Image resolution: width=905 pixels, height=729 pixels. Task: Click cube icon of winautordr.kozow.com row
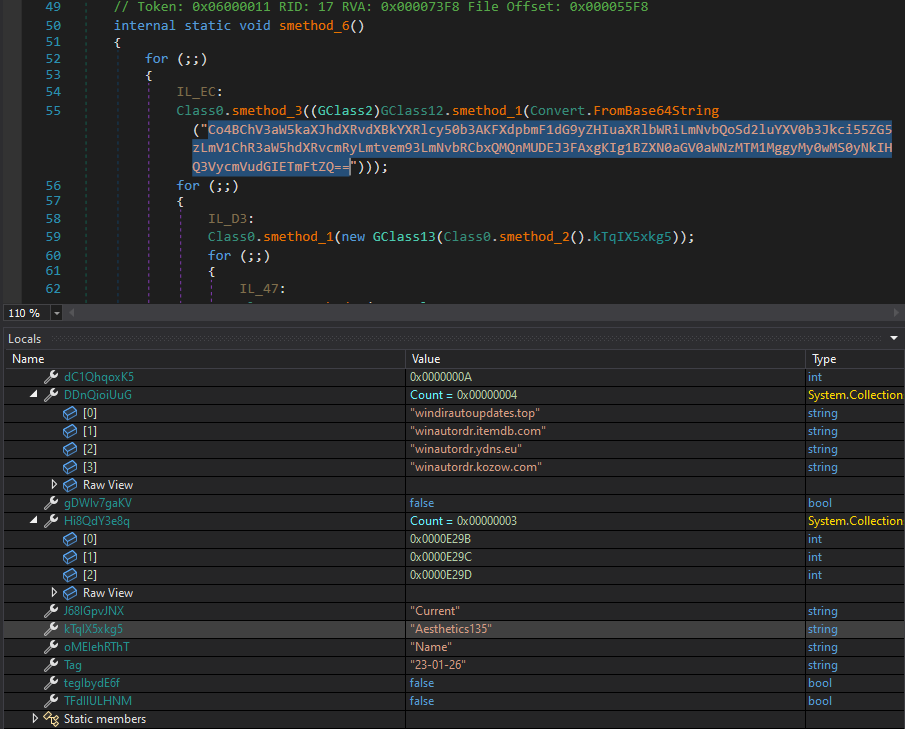click(x=70, y=466)
